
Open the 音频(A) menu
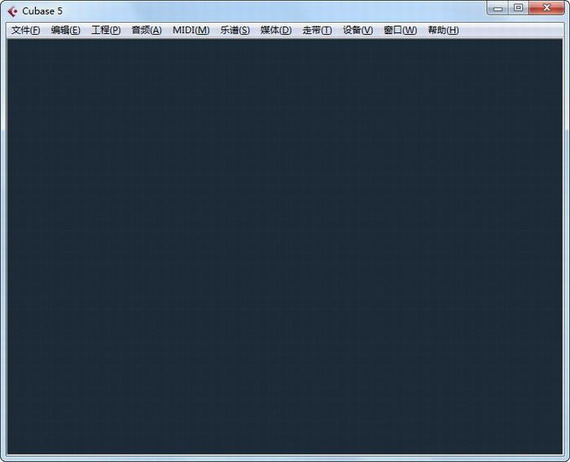point(147,30)
